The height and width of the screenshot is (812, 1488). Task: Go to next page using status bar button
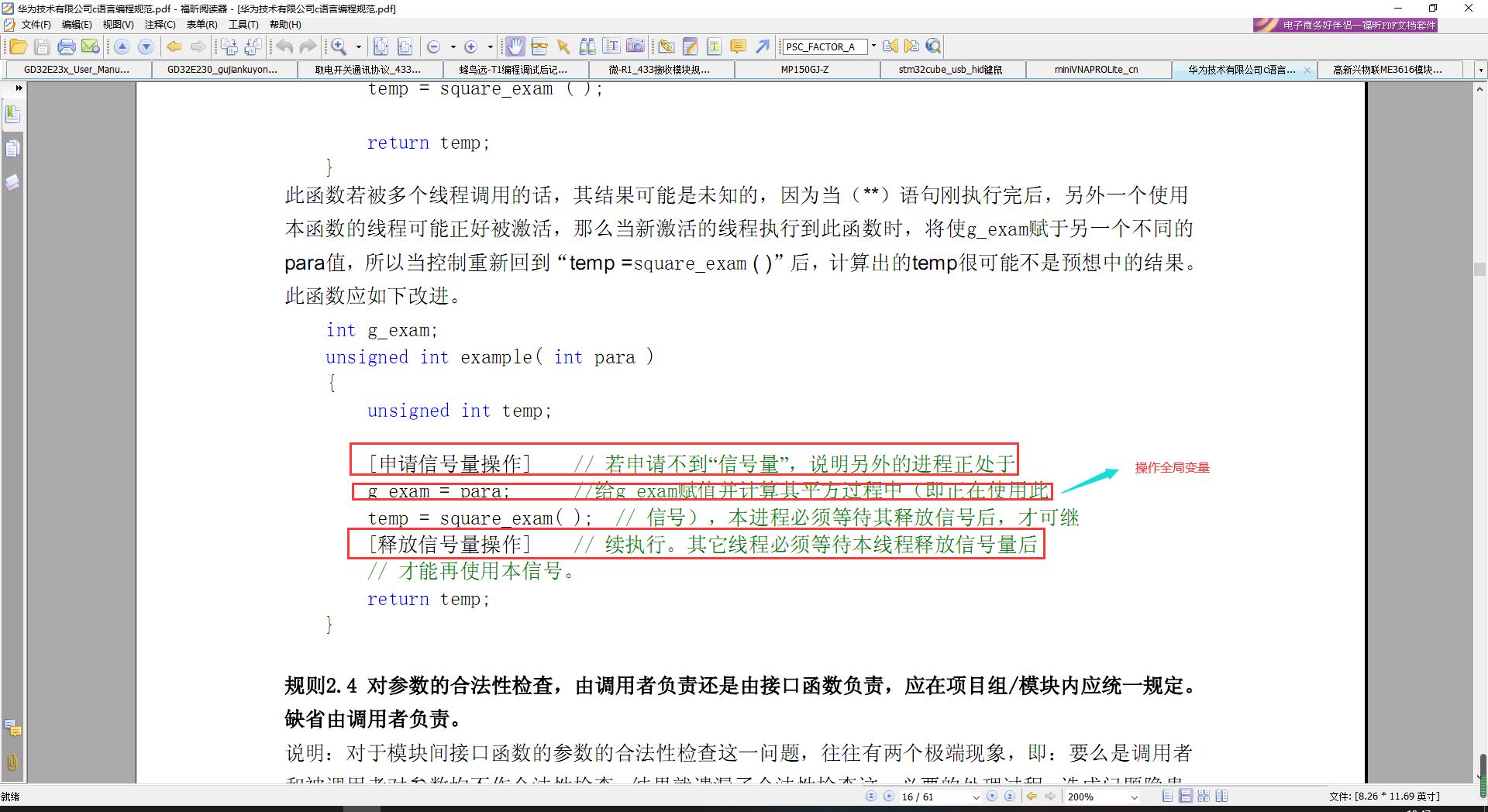(x=992, y=796)
